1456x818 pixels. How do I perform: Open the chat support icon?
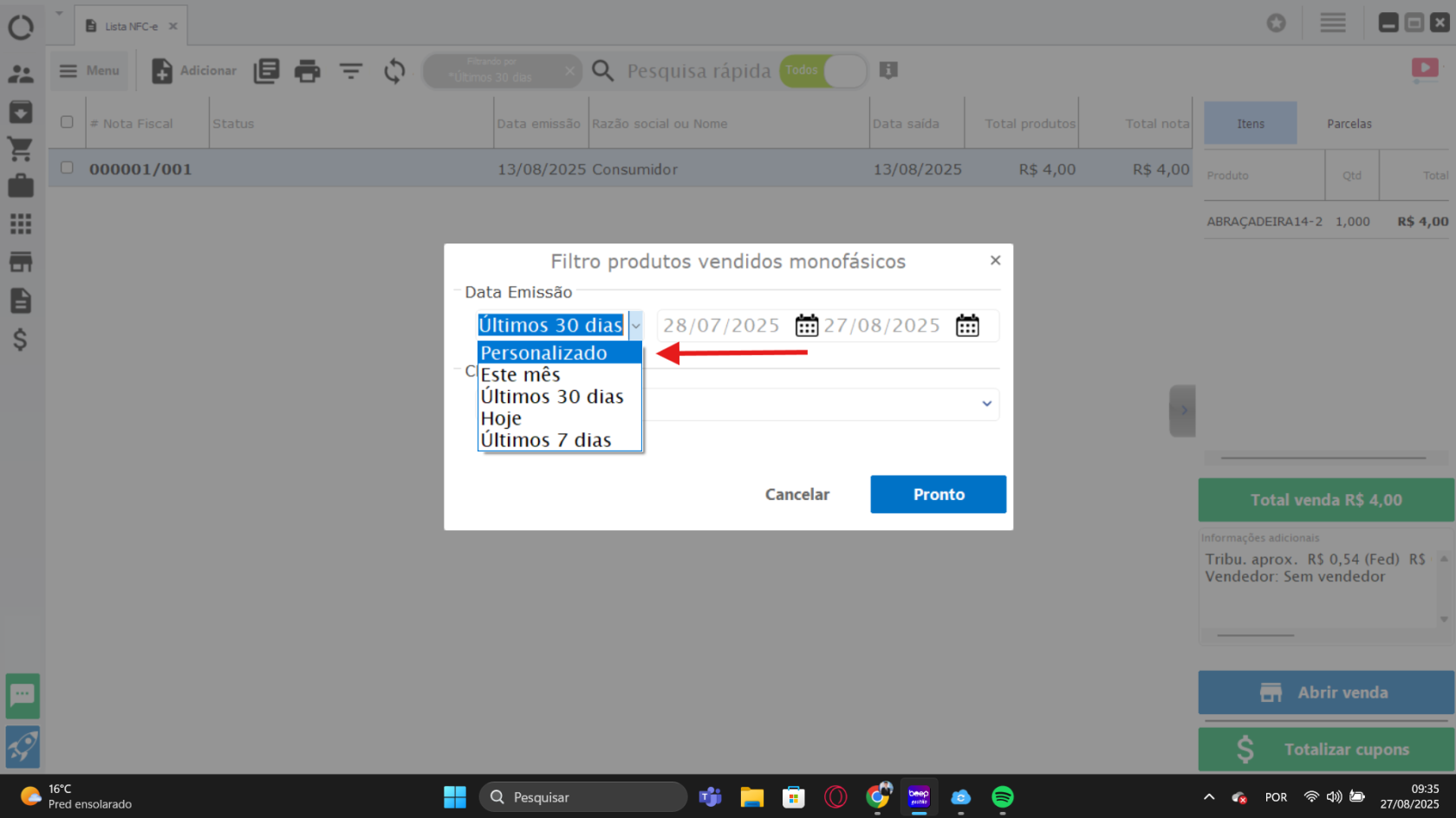[x=23, y=696]
